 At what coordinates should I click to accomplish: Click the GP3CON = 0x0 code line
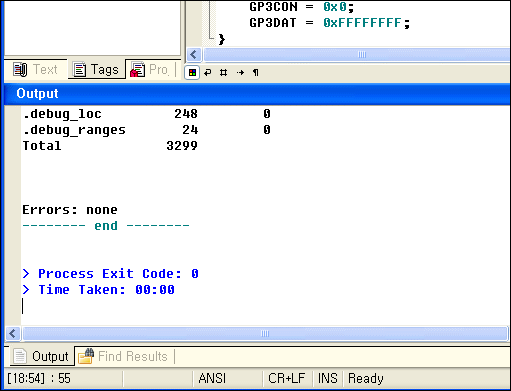pyautogui.click(x=302, y=7)
